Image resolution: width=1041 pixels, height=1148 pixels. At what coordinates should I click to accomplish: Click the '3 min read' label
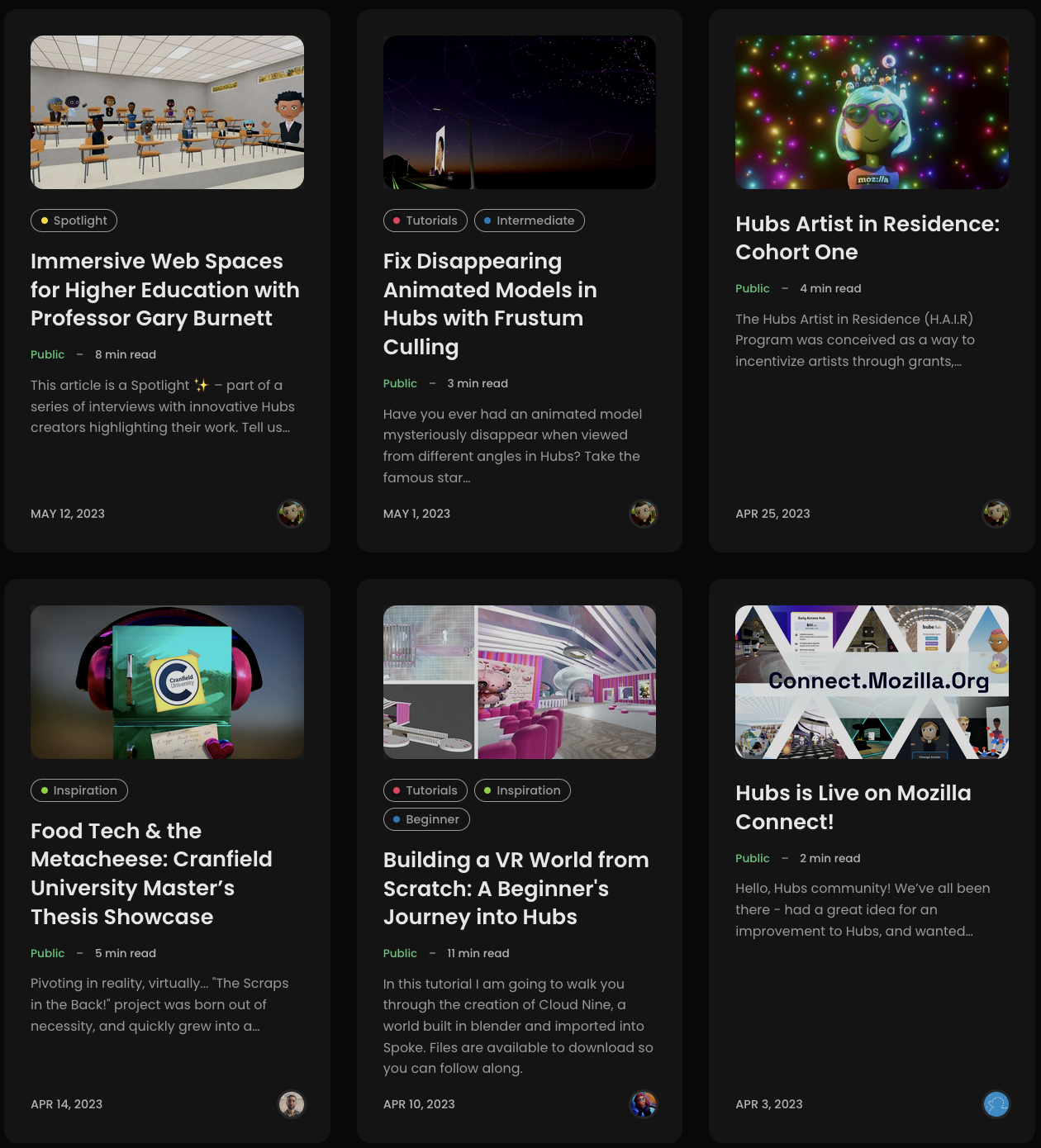(x=478, y=383)
